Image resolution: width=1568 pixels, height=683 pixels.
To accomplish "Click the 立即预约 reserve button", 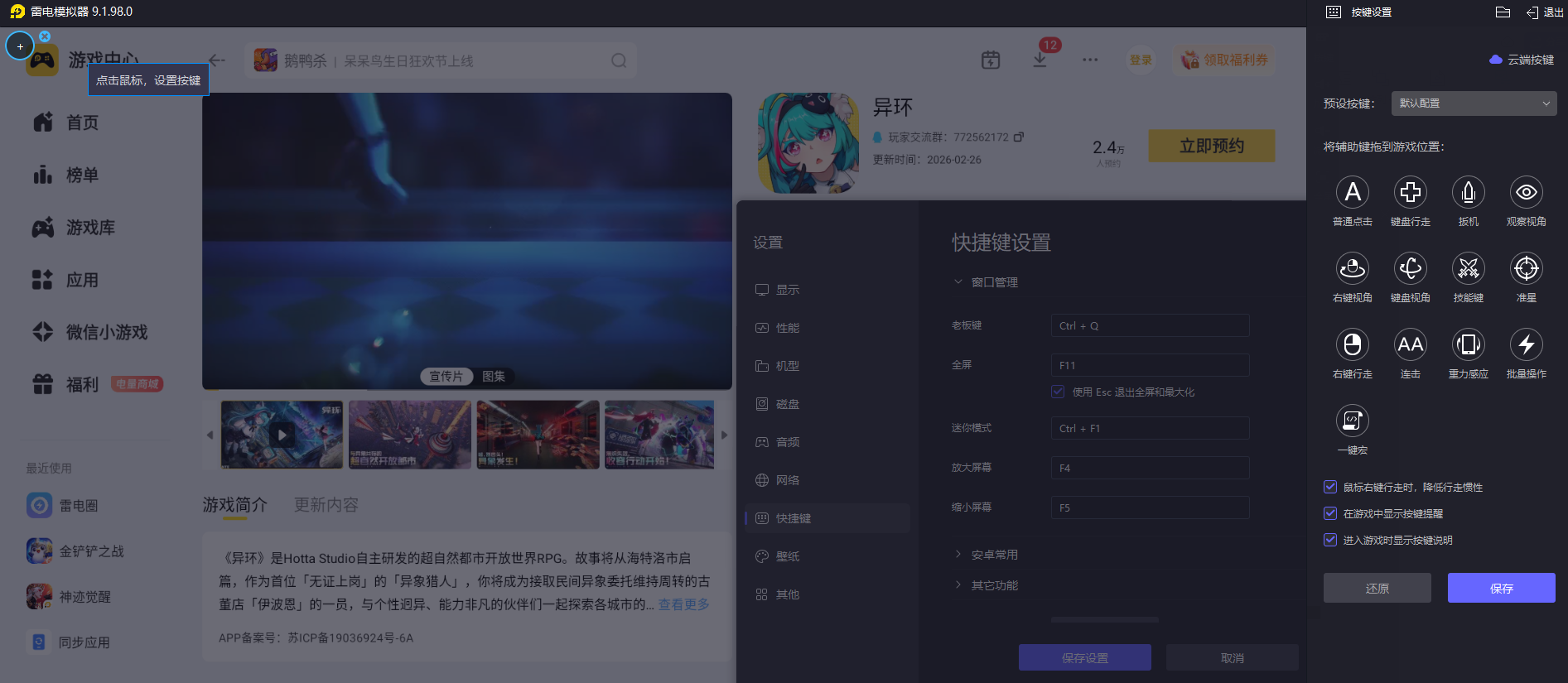I will pos(1212,146).
